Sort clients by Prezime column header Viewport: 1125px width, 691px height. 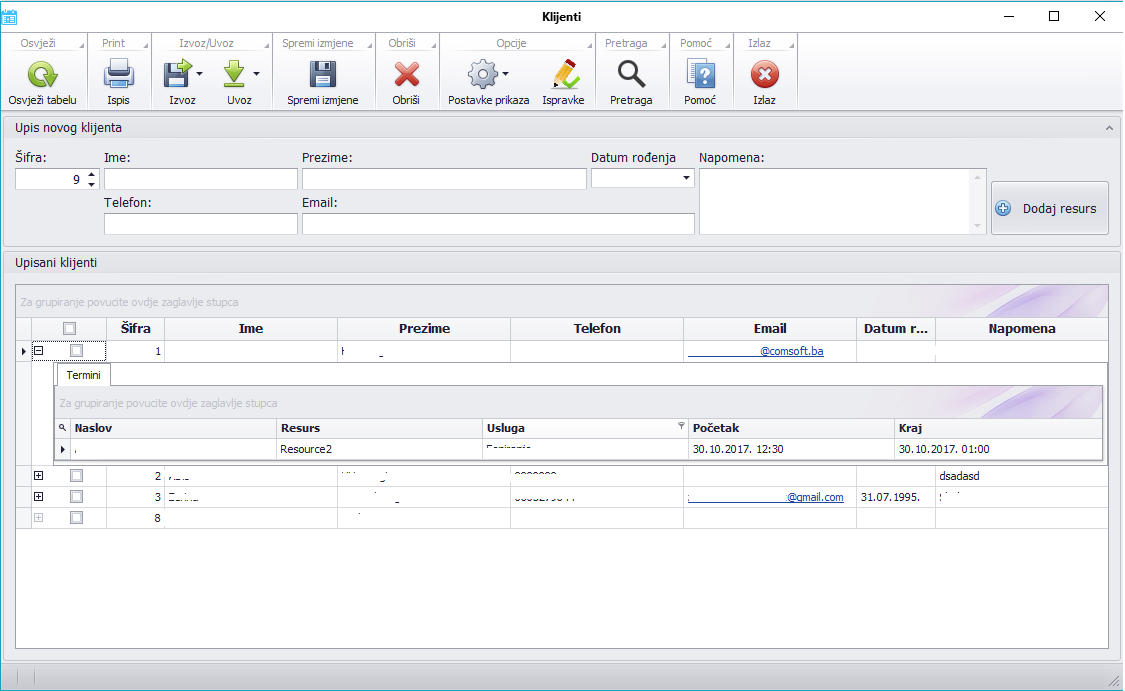tap(424, 329)
